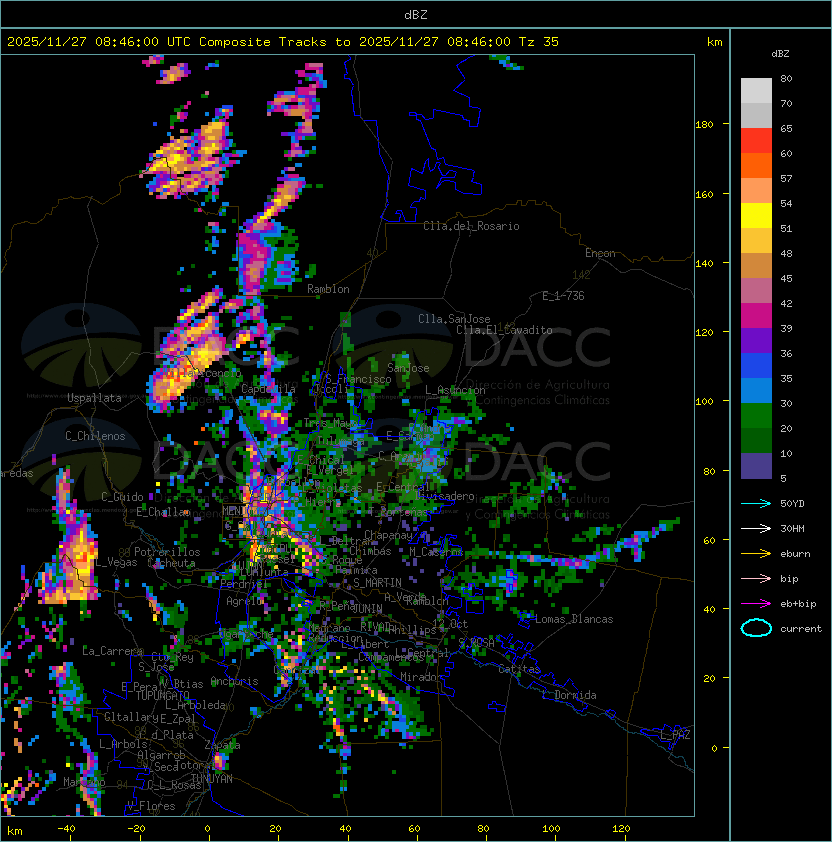Select the 'La_Carrera' map label
832x842 pixels.
point(113,651)
